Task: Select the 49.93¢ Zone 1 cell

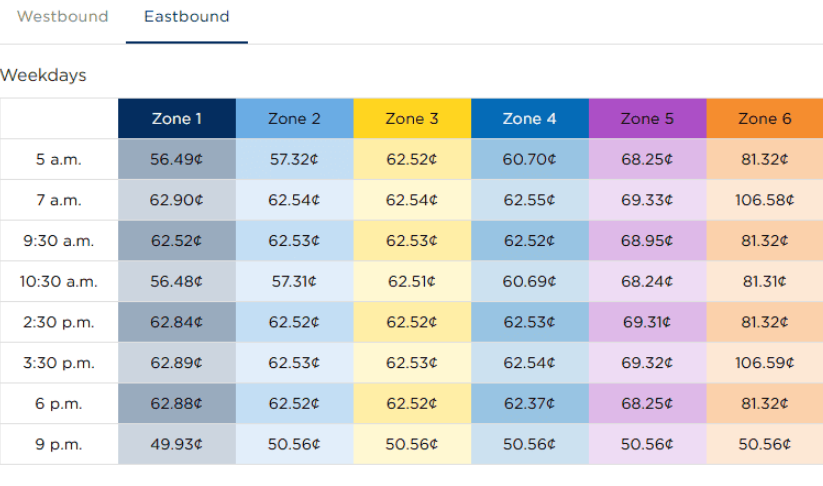Action: [x=177, y=445]
